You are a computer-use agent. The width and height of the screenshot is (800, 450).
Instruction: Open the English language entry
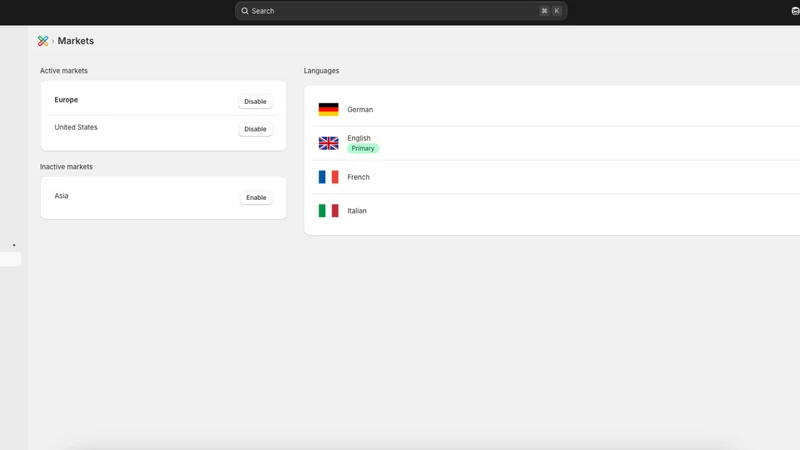pyautogui.click(x=556, y=143)
